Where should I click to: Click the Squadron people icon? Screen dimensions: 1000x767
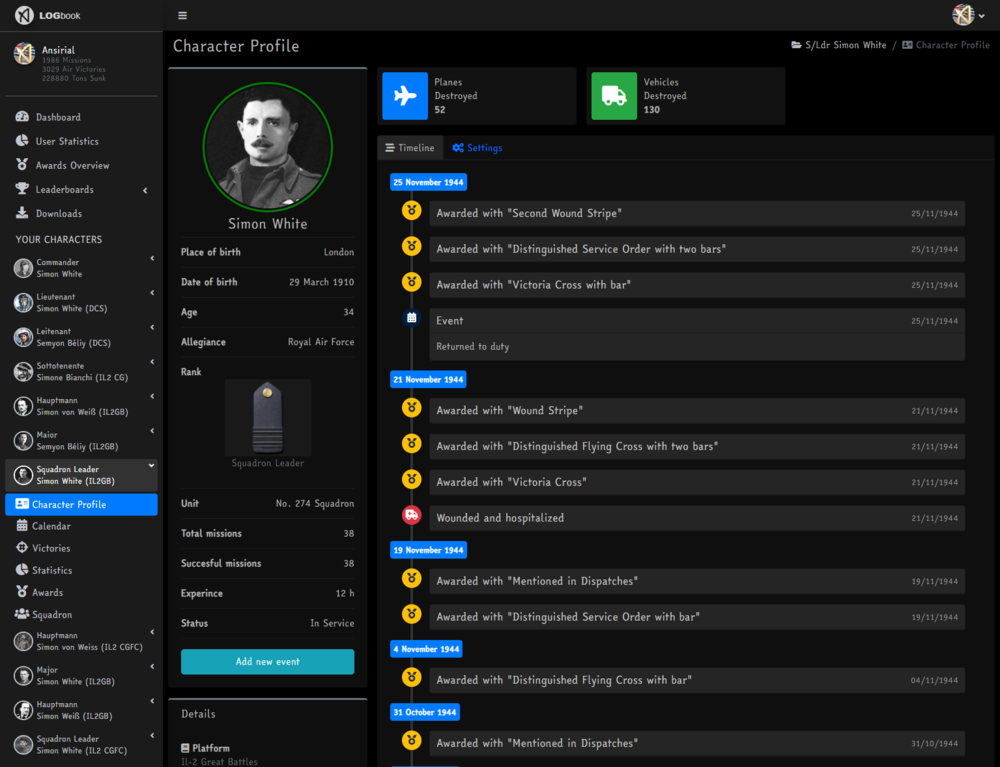click(x=22, y=614)
